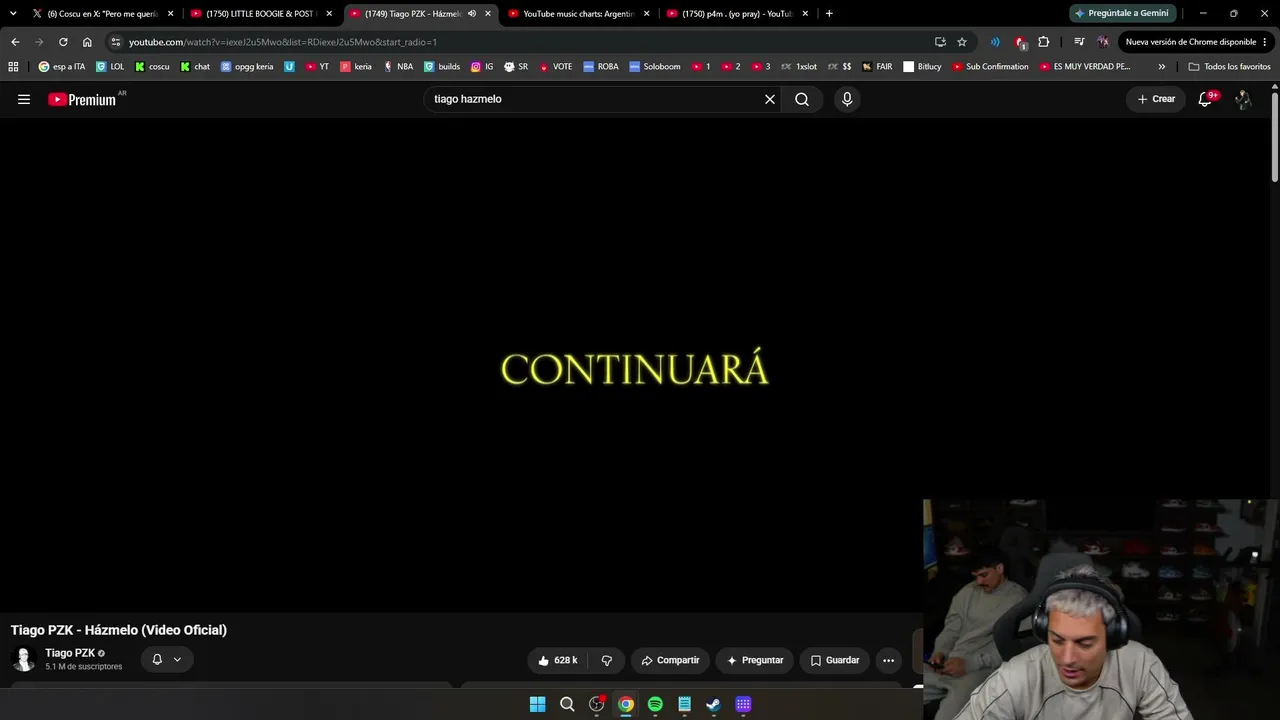Open media controls in Chrome toolbar
1280x720 pixels.
click(x=1079, y=42)
